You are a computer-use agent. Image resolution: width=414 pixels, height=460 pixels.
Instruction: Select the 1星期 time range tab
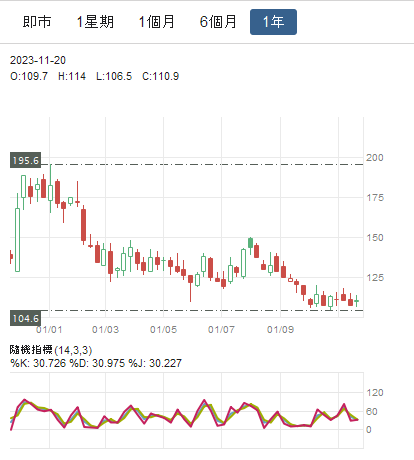click(x=95, y=22)
